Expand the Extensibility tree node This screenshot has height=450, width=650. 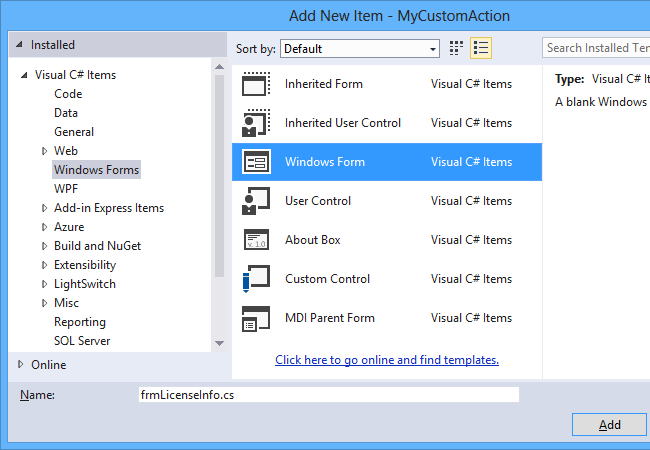coord(44,265)
